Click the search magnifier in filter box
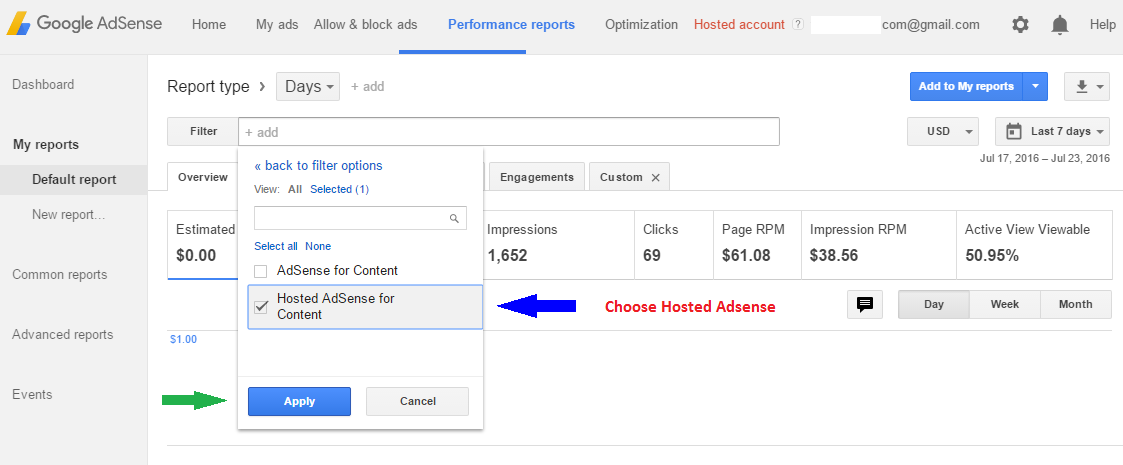The width and height of the screenshot is (1123, 465). (x=454, y=219)
